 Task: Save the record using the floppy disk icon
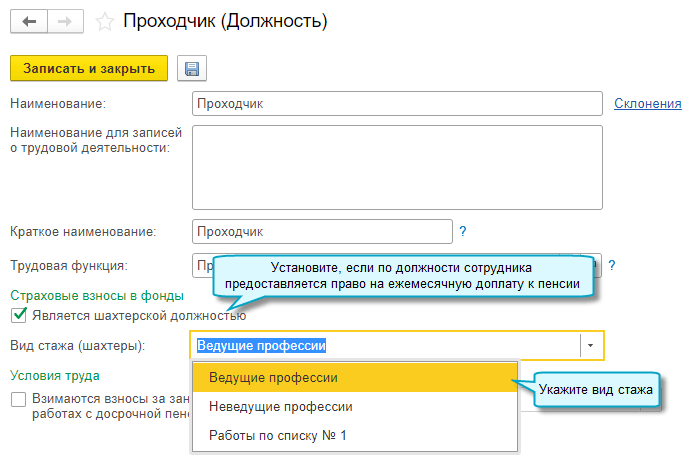point(191,68)
